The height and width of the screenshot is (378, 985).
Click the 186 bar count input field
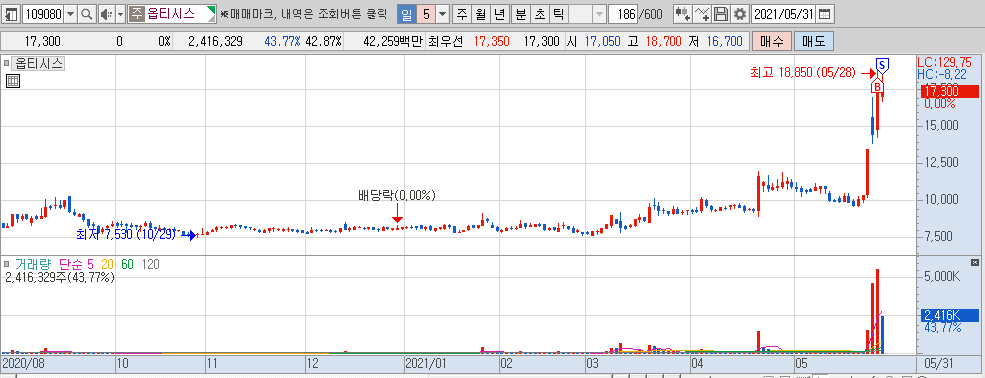pos(623,14)
